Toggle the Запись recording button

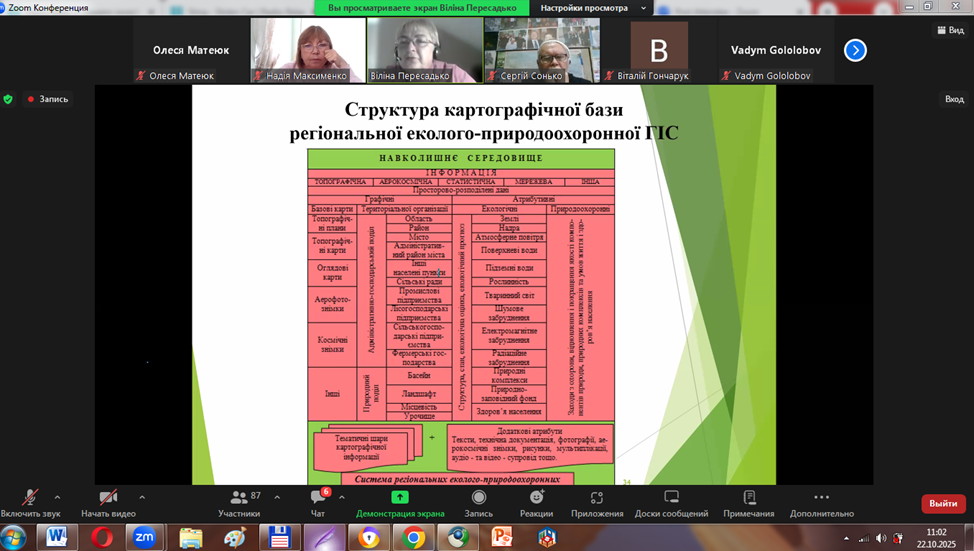(478, 498)
